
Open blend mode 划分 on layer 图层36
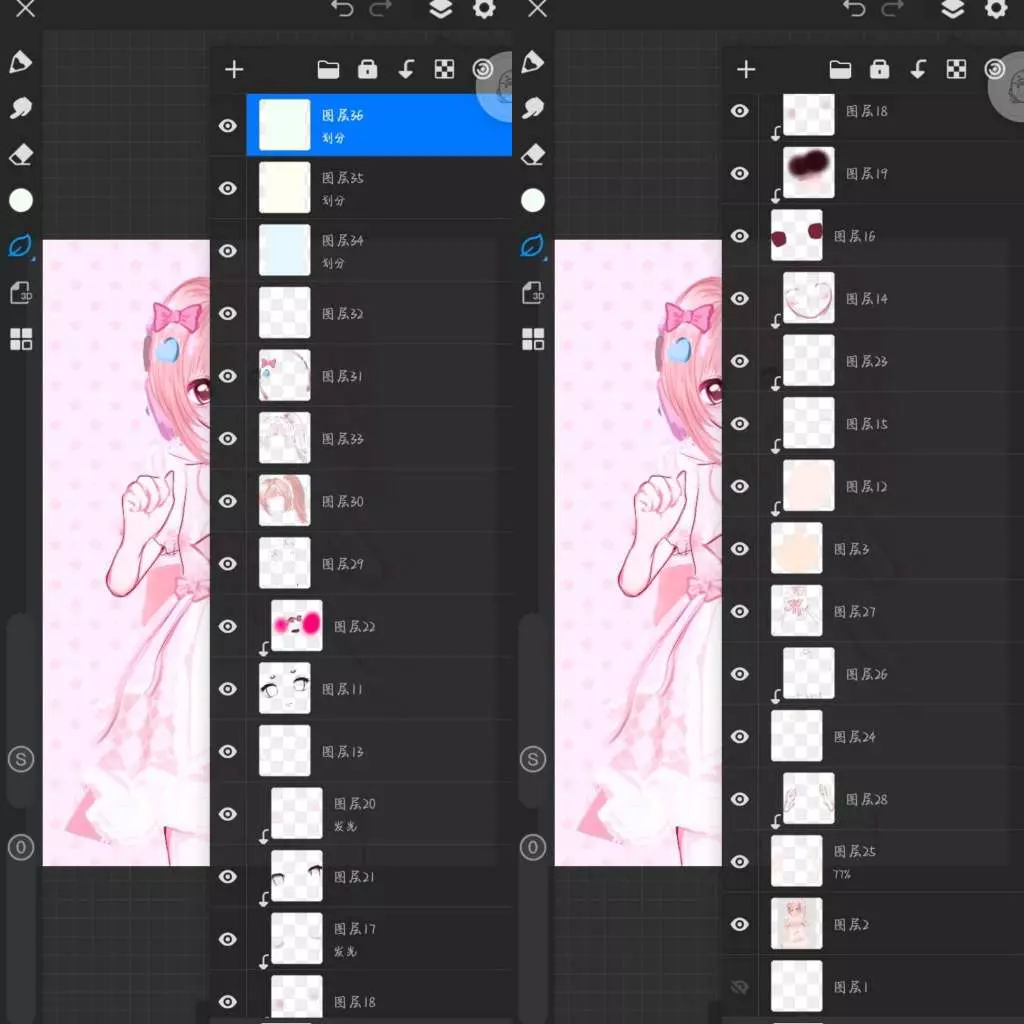pos(333,138)
